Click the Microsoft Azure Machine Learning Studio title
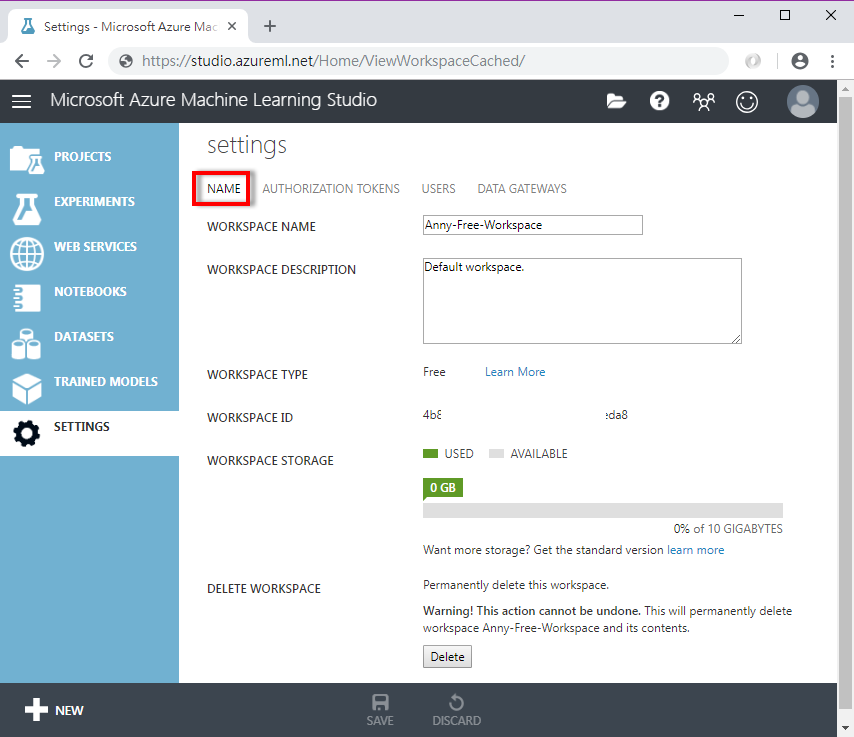Screen dimensions: 854x737 pyautogui.click(x=214, y=100)
